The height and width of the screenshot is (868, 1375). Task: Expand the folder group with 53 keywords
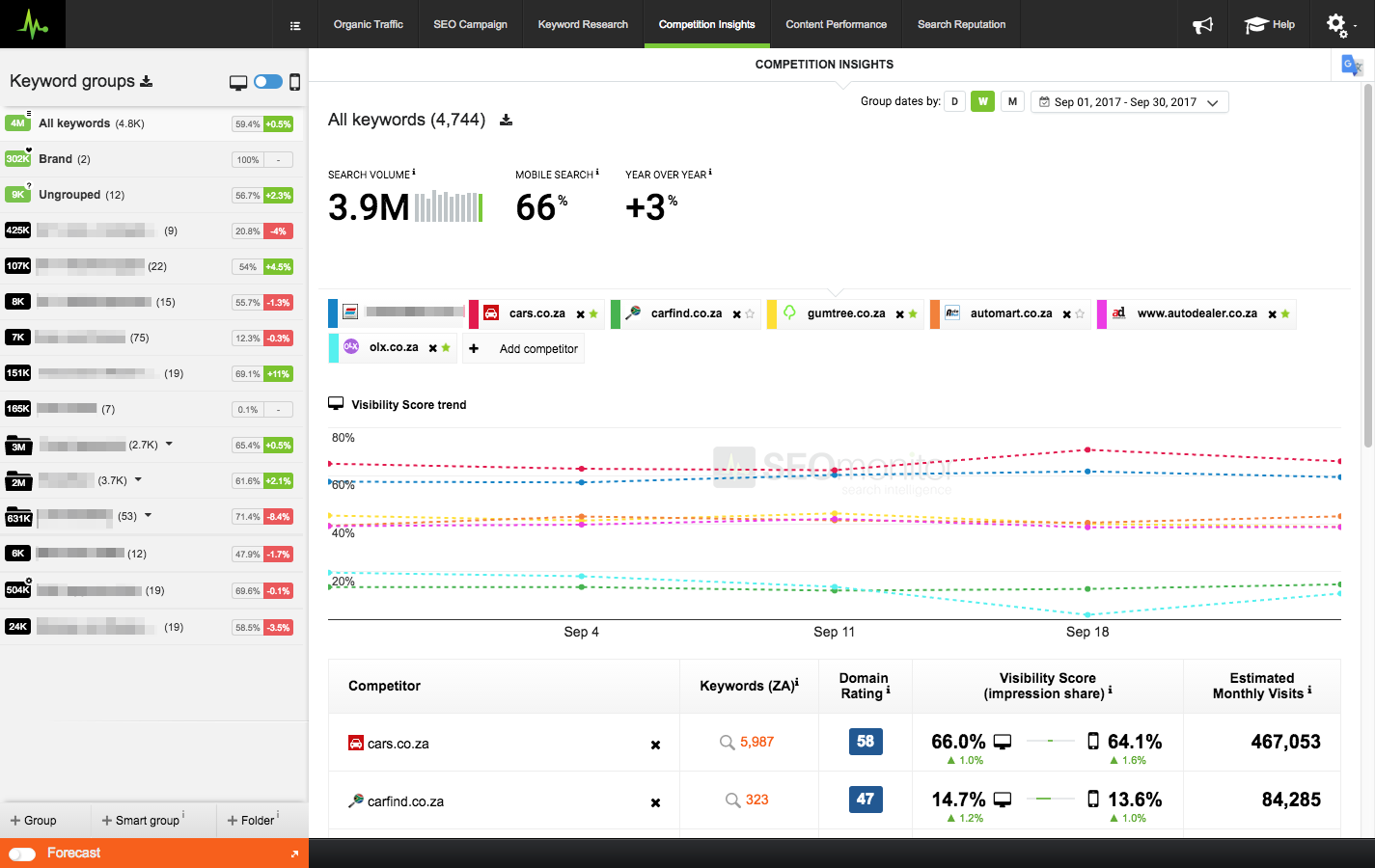pyautogui.click(x=148, y=516)
